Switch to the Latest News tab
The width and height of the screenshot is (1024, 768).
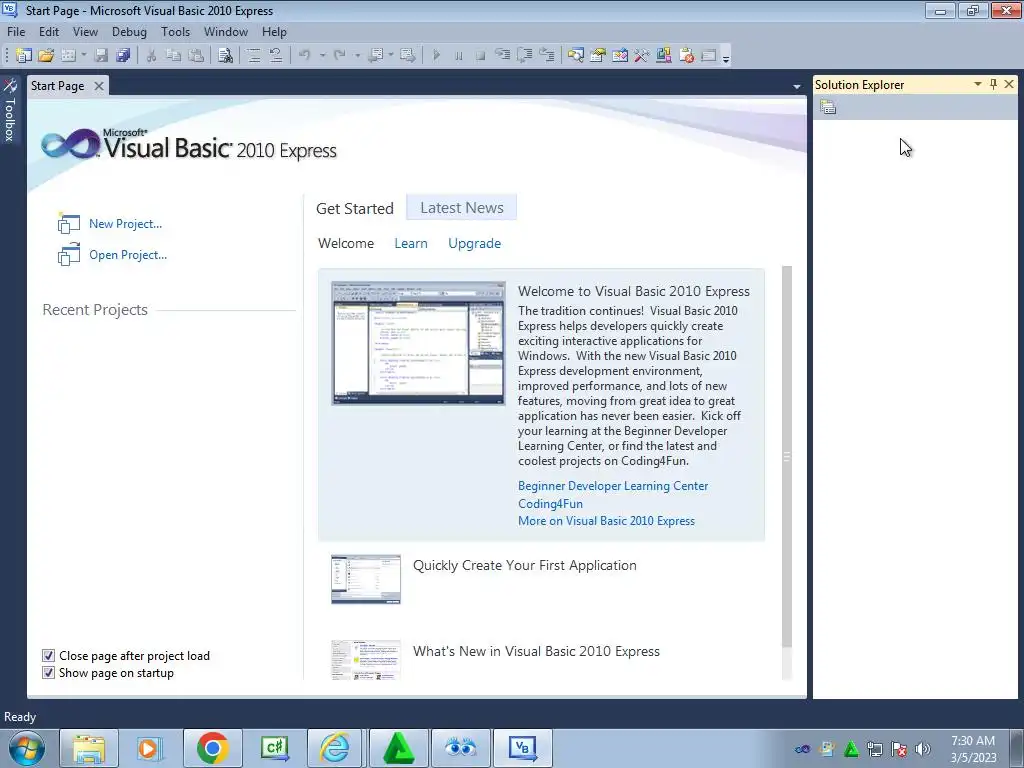tap(462, 208)
